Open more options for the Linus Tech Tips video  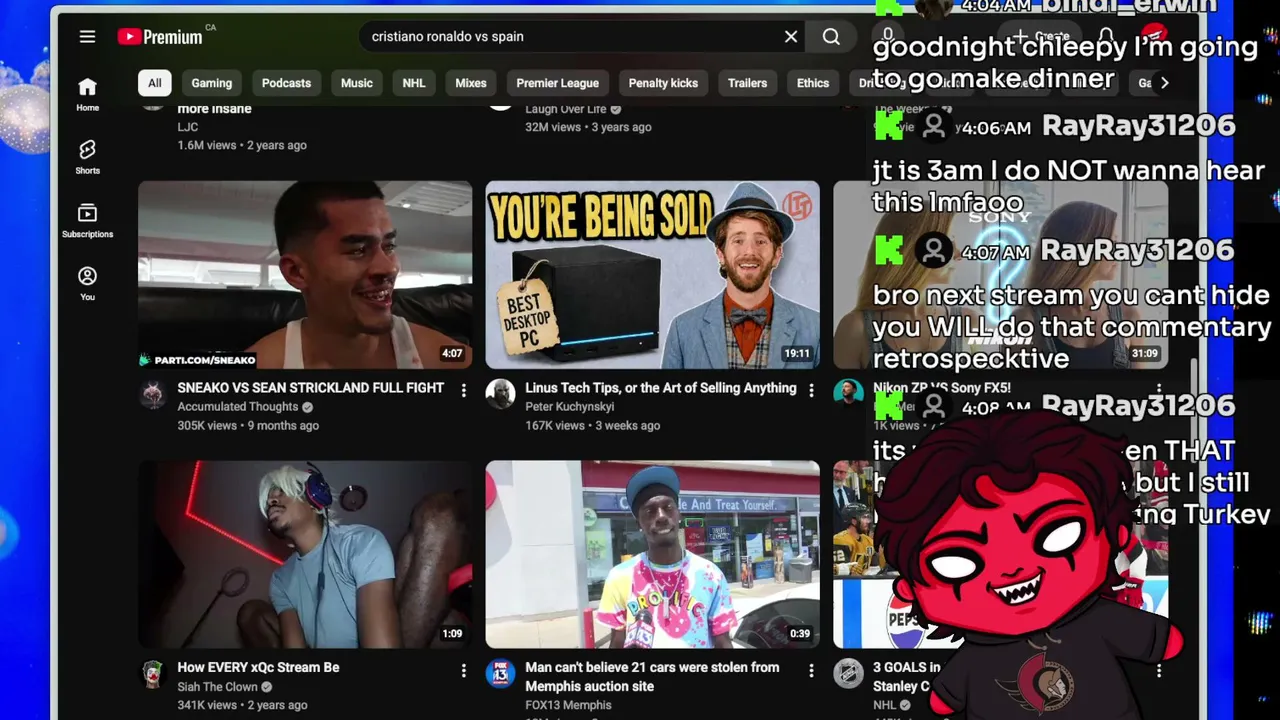[811, 390]
